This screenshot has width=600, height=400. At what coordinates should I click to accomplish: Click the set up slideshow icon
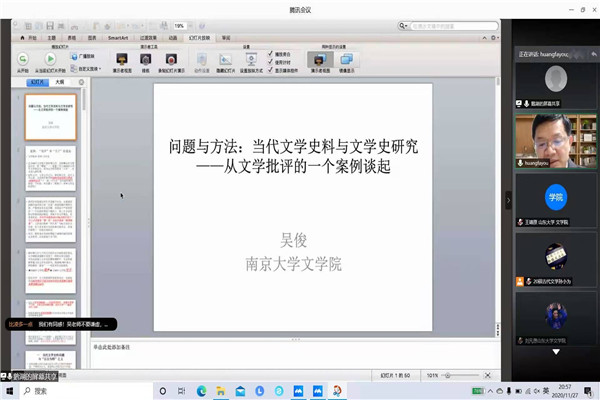pos(249,60)
